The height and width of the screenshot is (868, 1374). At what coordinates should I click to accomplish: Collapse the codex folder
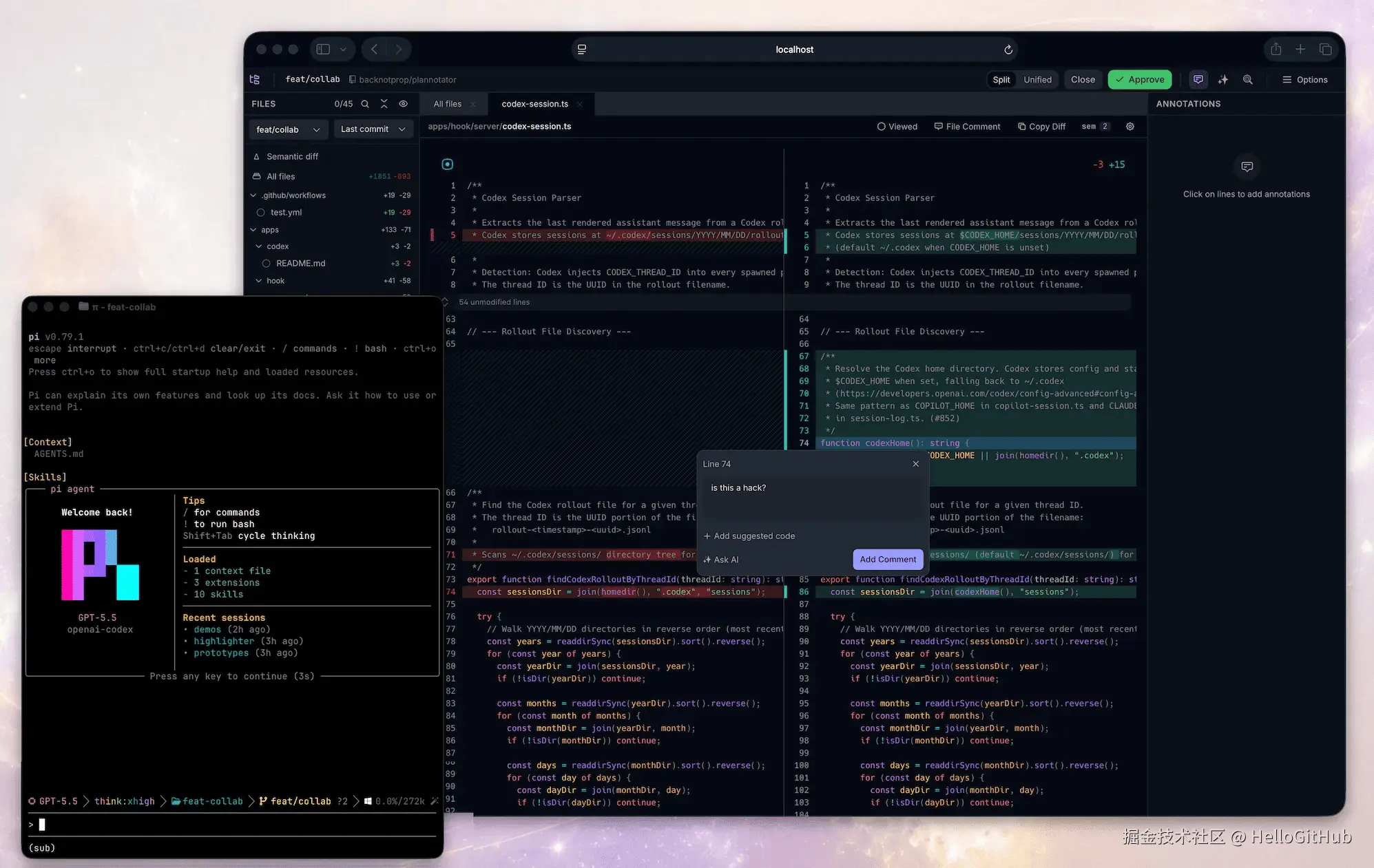pyautogui.click(x=259, y=246)
